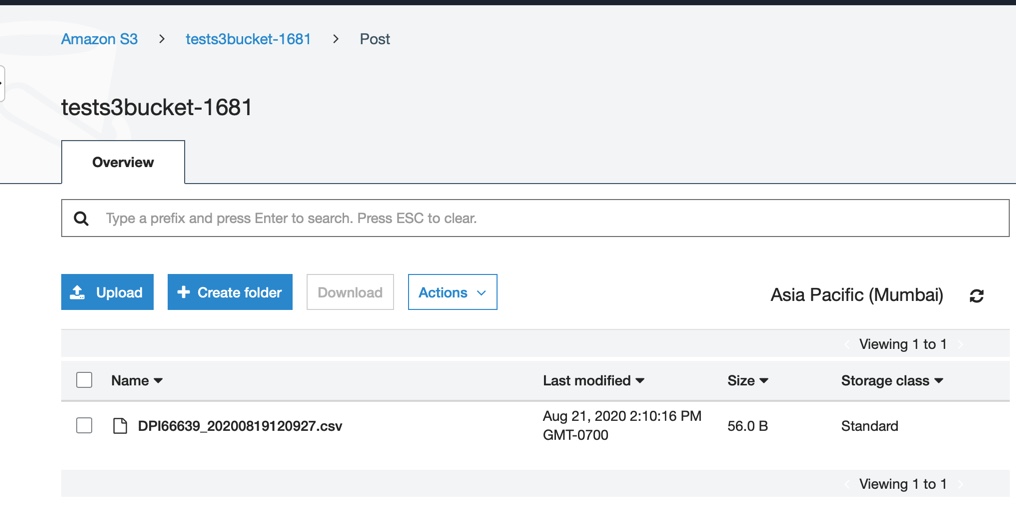This screenshot has width=1016, height=516.
Task: Click the lower Viewing 1 to 1 text
Action: tap(903, 484)
